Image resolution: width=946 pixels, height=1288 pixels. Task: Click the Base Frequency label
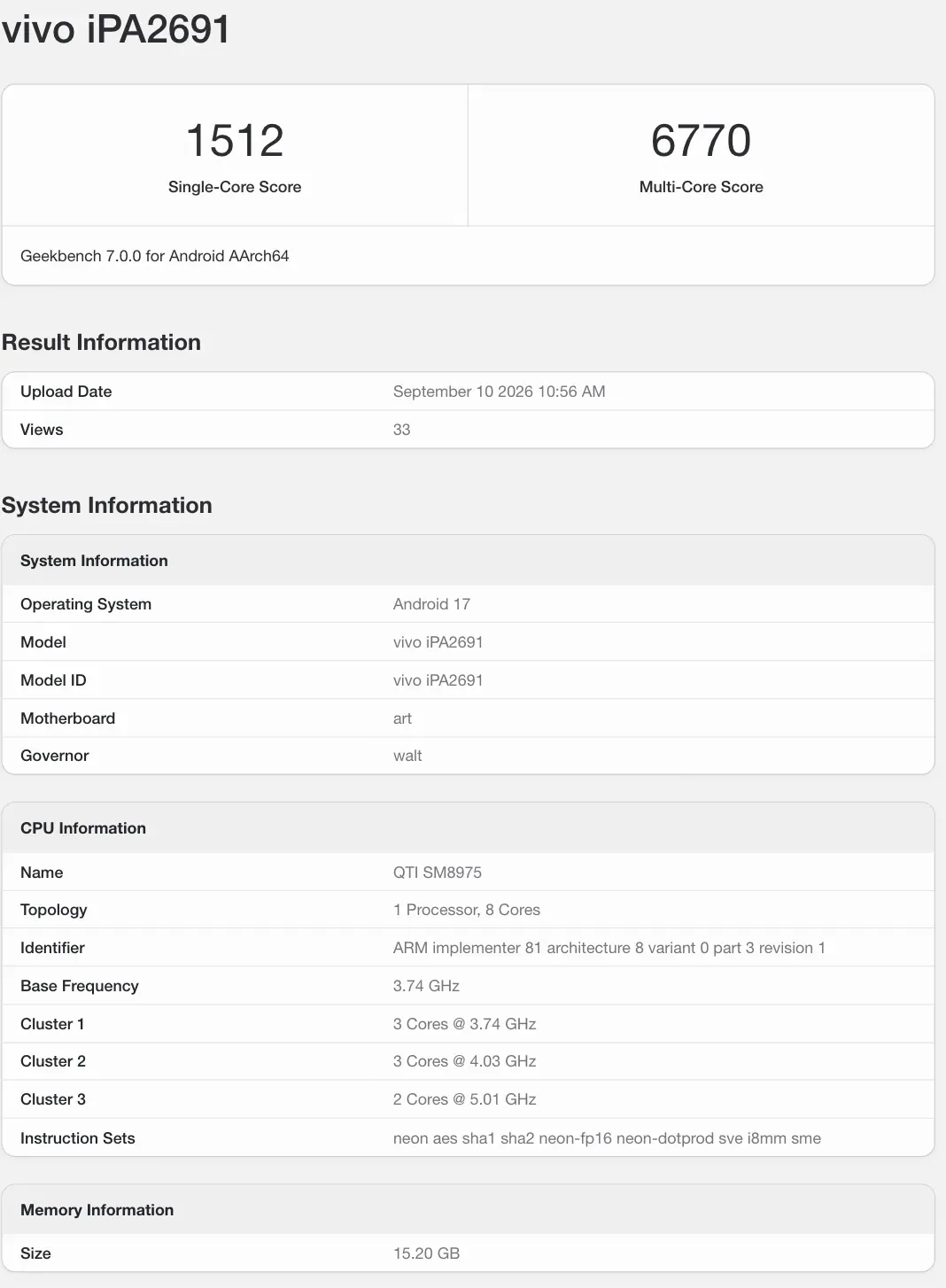tap(80, 986)
